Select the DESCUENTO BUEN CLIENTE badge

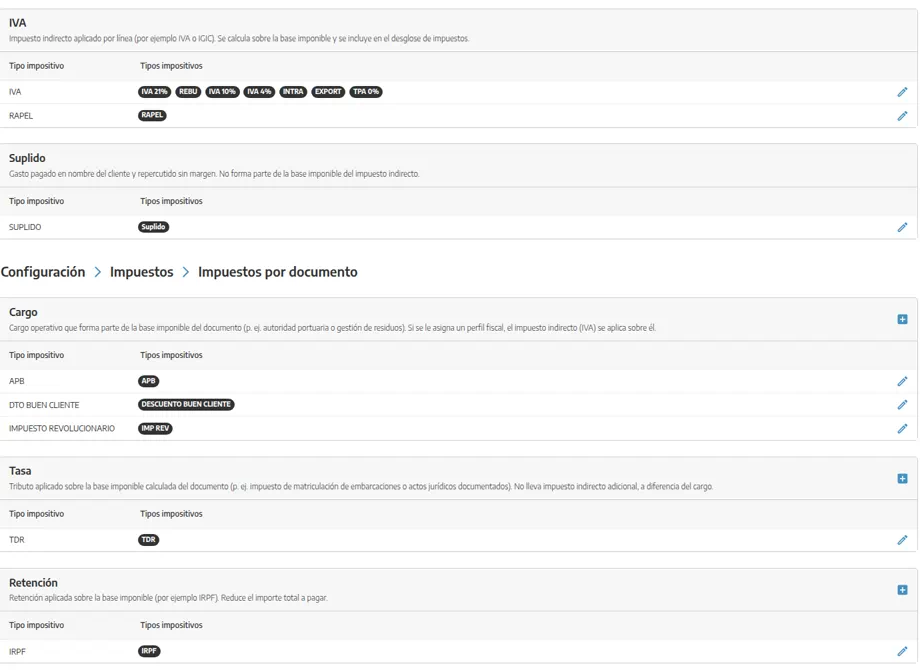[x=186, y=404]
